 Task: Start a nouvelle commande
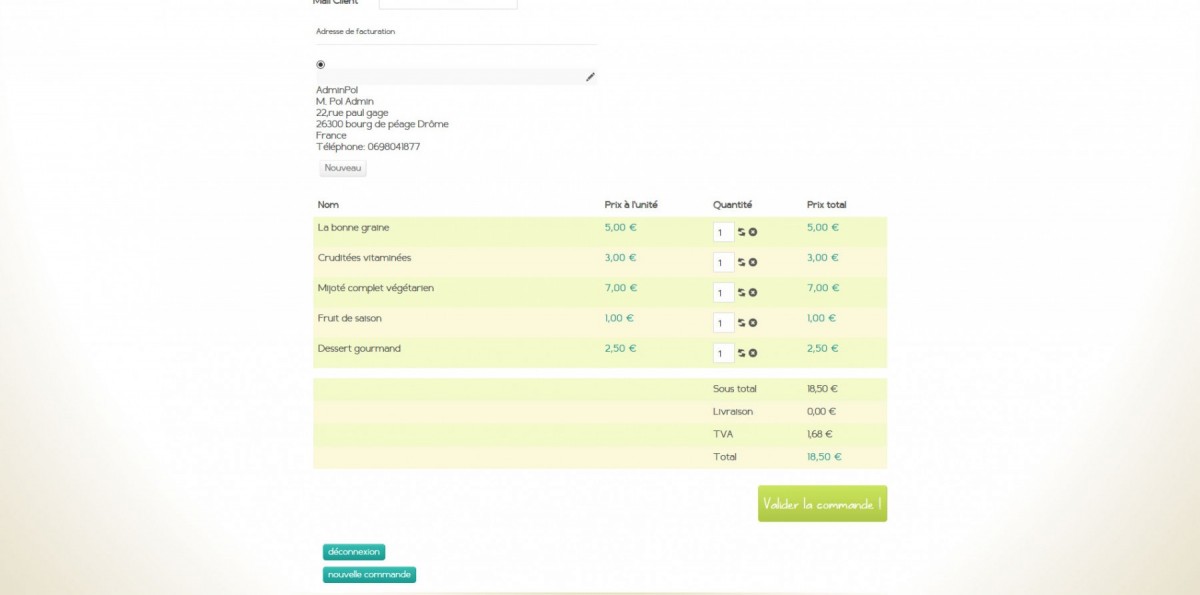click(369, 575)
